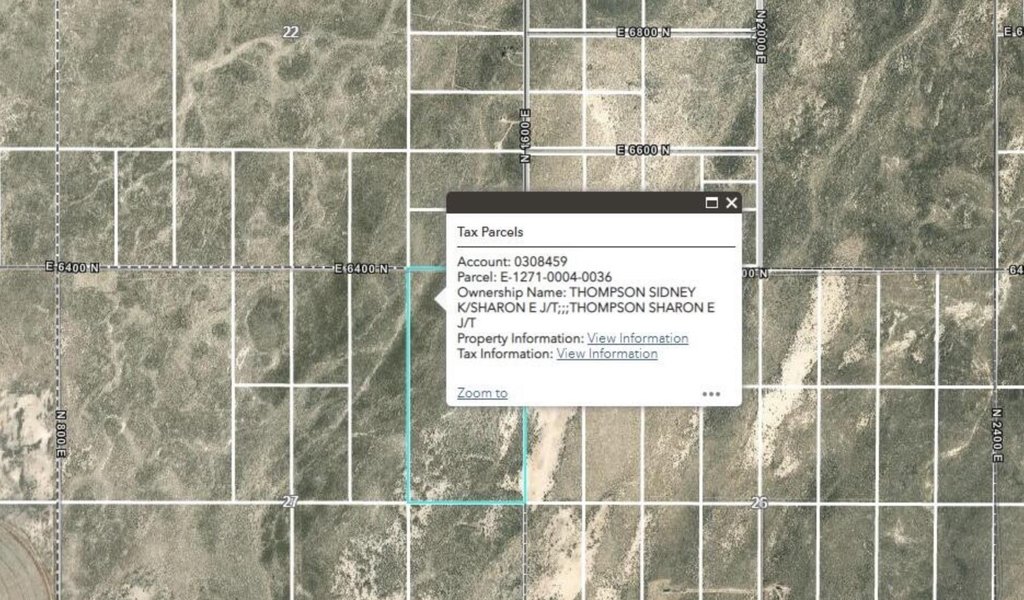Click the parcel number E-1271-0004-0036 text
This screenshot has width=1024, height=600.
(556, 277)
